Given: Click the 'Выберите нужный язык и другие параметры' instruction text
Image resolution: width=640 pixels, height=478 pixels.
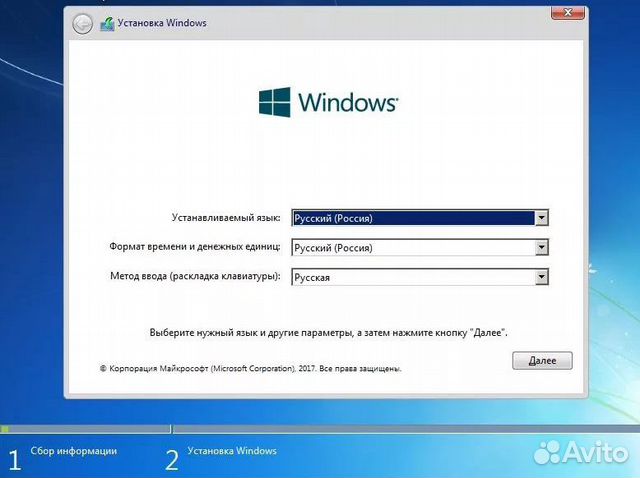Looking at the screenshot, I should click(329, 333).
